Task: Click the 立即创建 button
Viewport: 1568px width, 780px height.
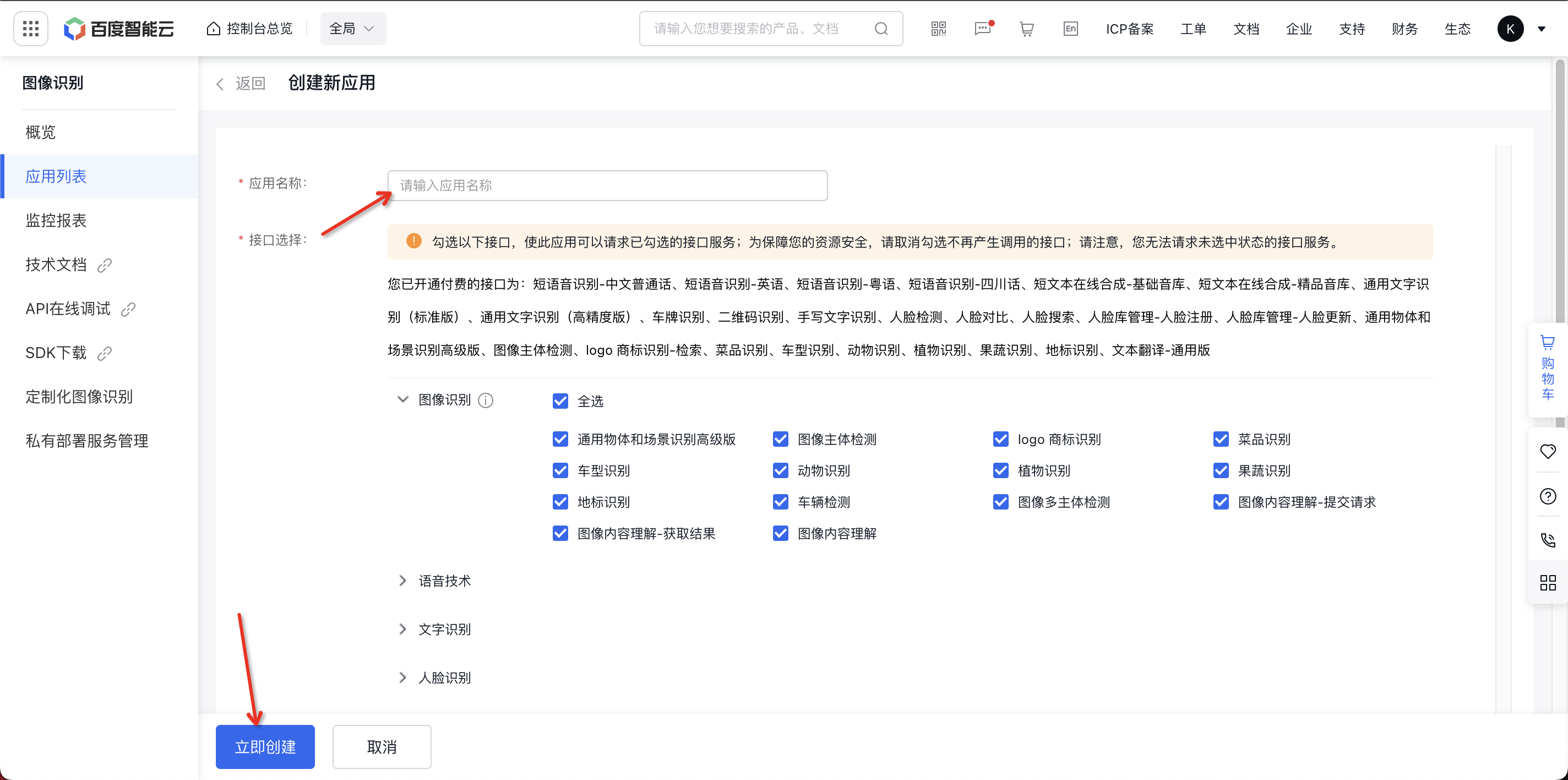Action: [x=265, y=746]
